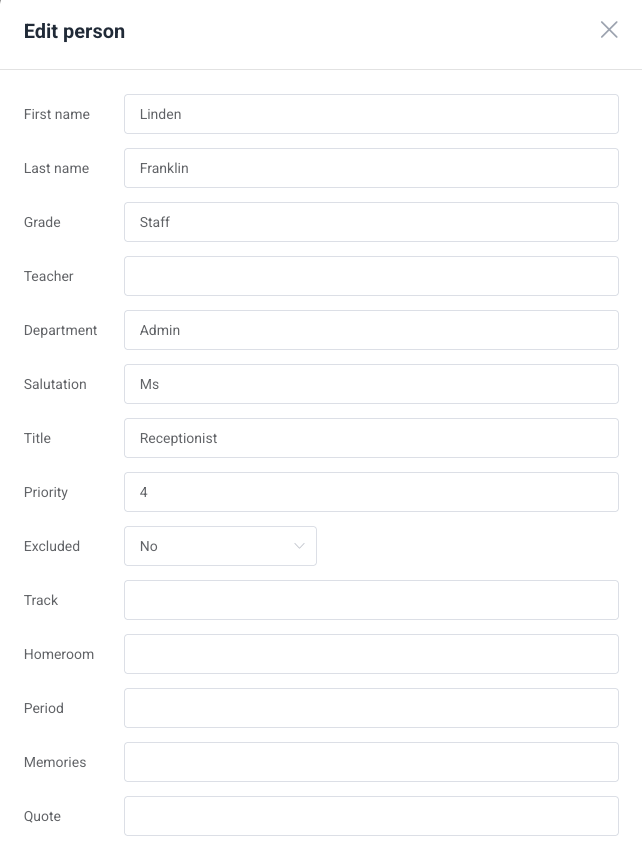Click the Edit person heading
The height and width of the screenshot is (865, 642).
point(74,31)
